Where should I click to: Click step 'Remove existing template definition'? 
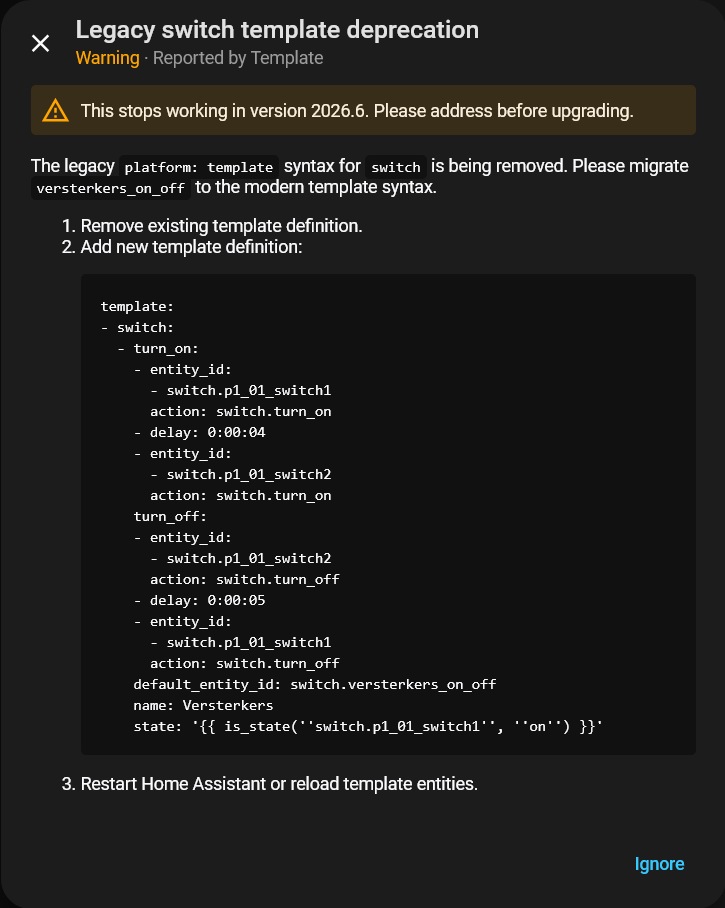coord(221,226)
